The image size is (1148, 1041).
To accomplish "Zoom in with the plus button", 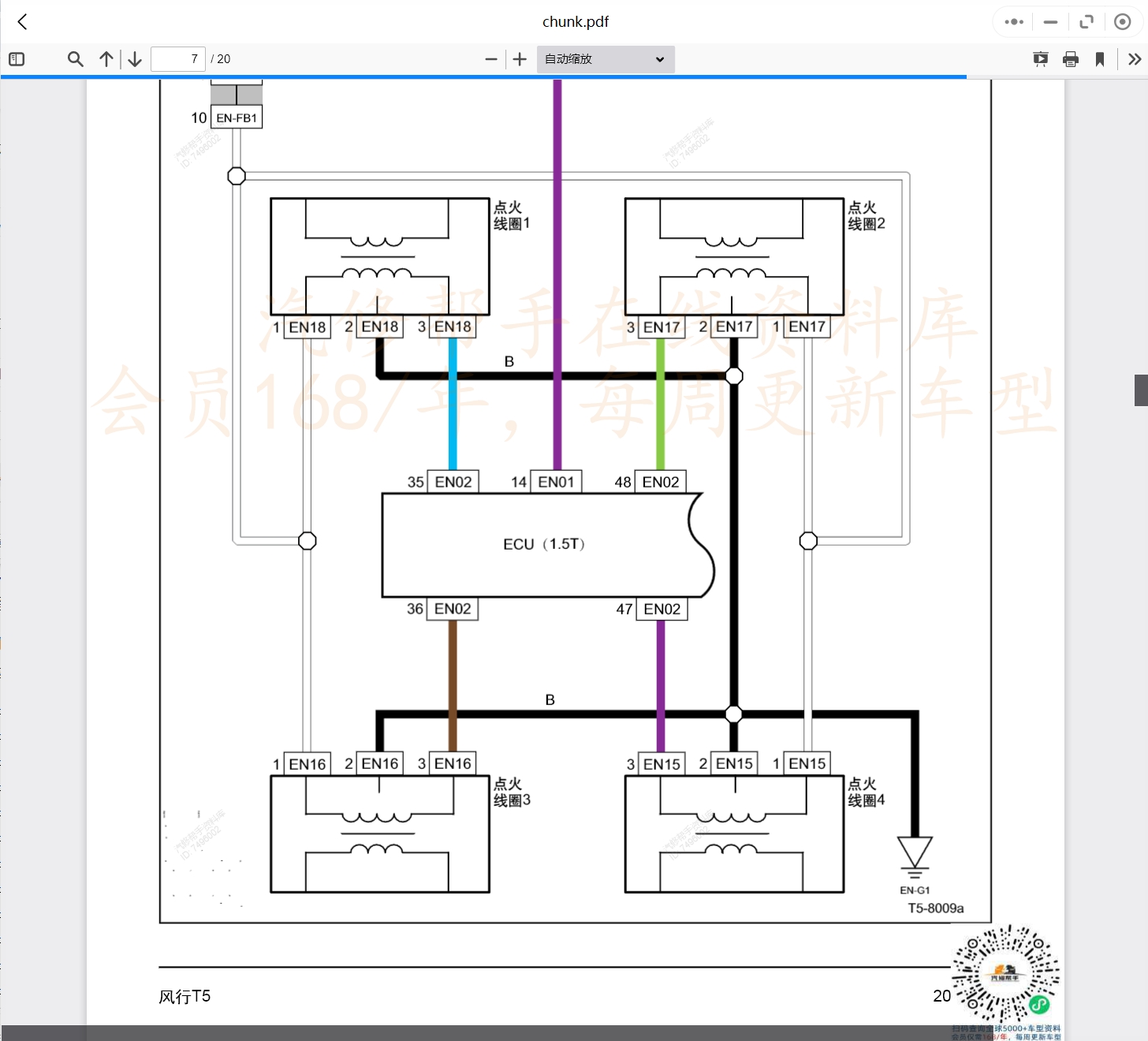I will tap(520, 59).
